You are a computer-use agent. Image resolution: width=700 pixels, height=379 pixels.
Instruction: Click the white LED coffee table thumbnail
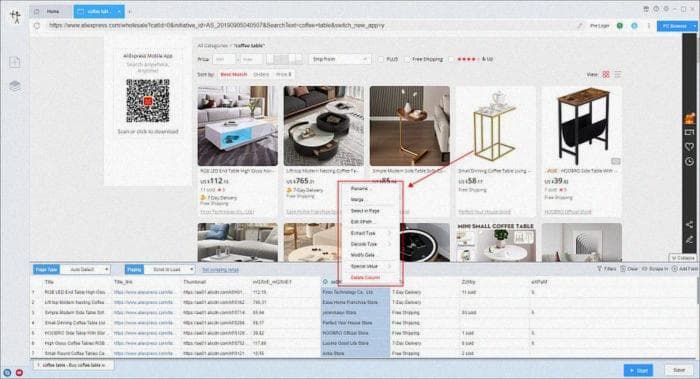pyautogui.click(x=238, y=126)
